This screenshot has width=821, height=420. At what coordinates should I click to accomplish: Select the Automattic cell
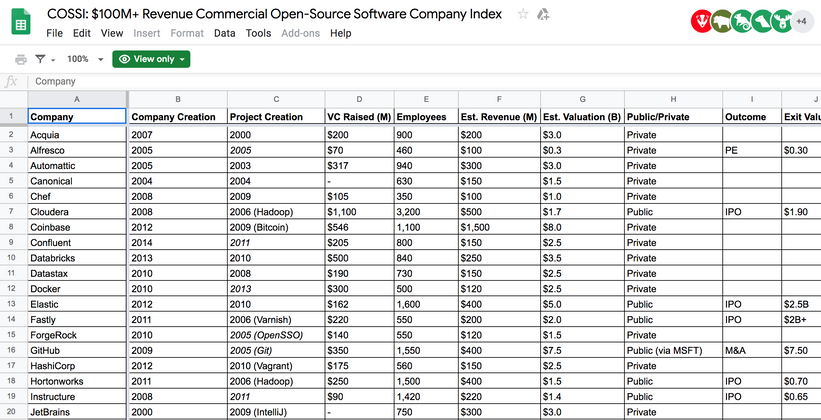pyautogui.click(x=77, y=165)
